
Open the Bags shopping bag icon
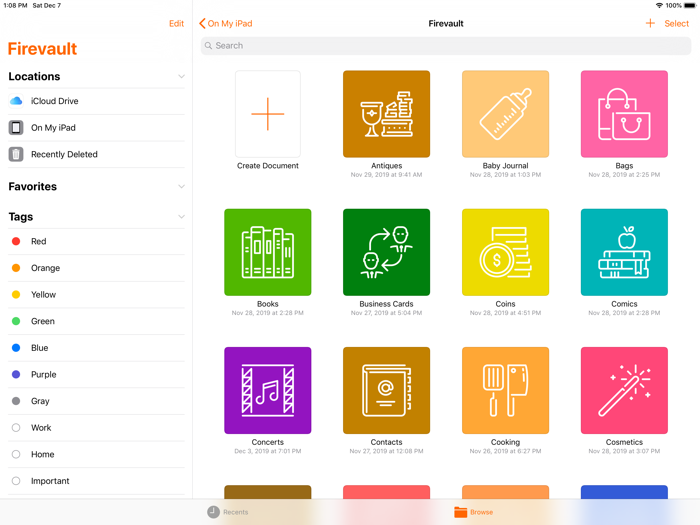click(x=624, y=114)
